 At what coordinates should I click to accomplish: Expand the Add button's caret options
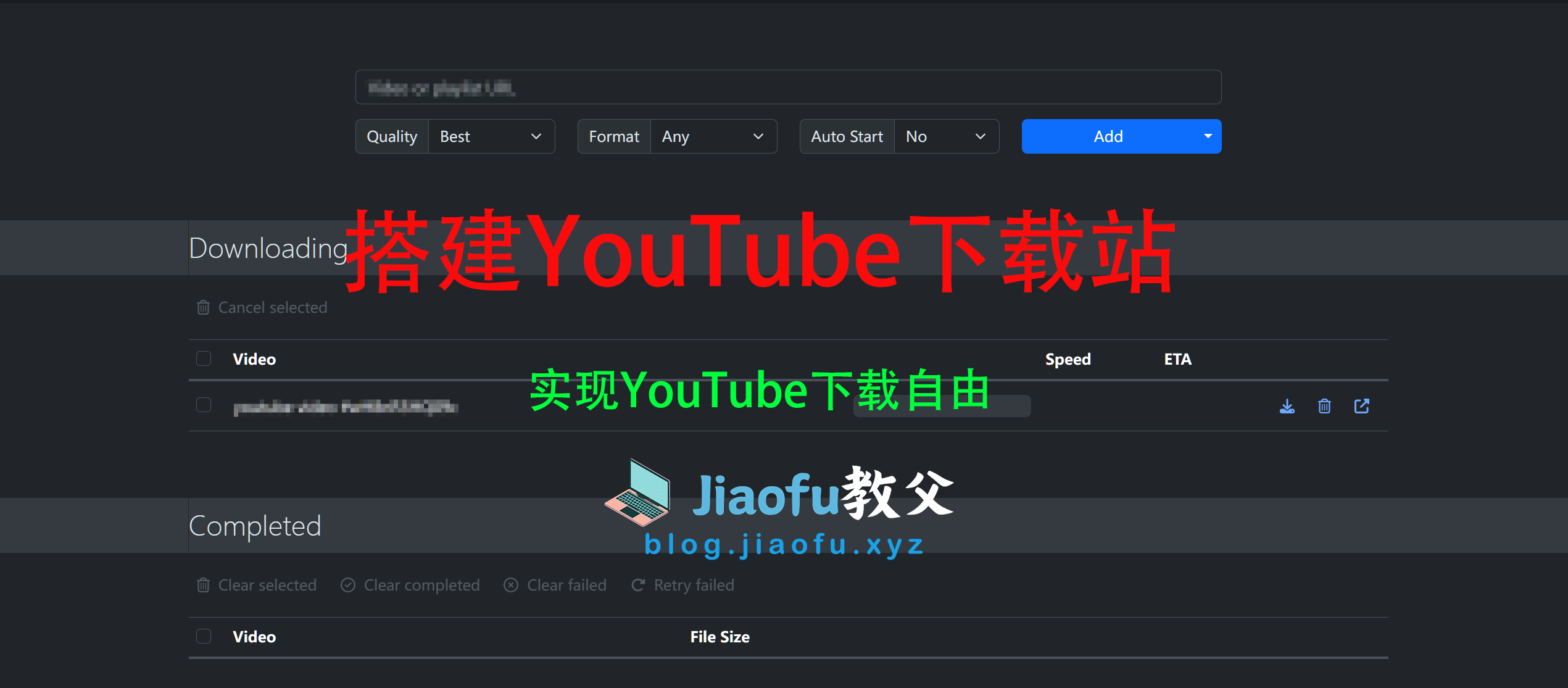pos(1208,136)
